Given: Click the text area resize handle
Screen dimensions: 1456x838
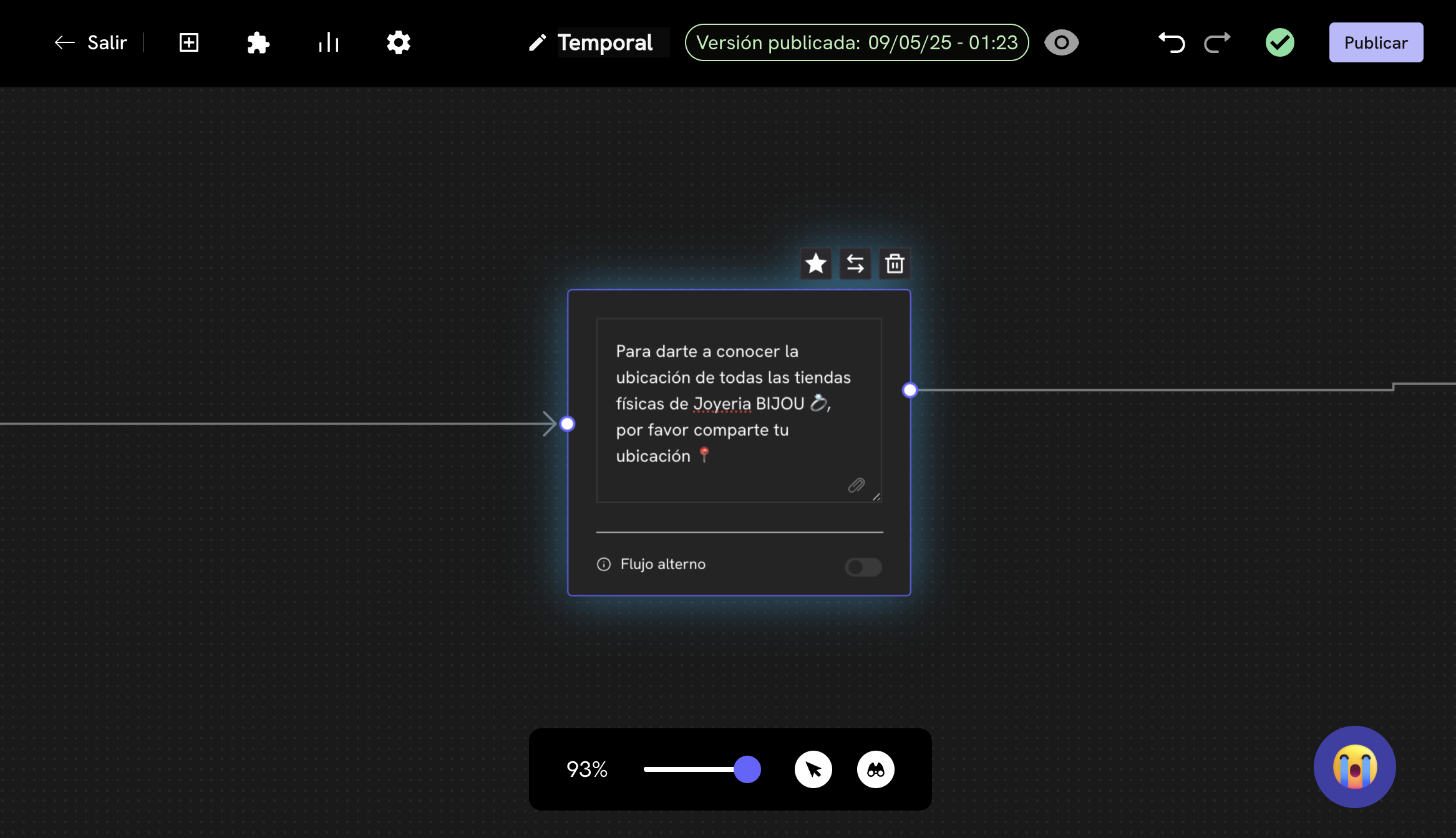Looking at the screenshot, I should (x=876, y=497).
